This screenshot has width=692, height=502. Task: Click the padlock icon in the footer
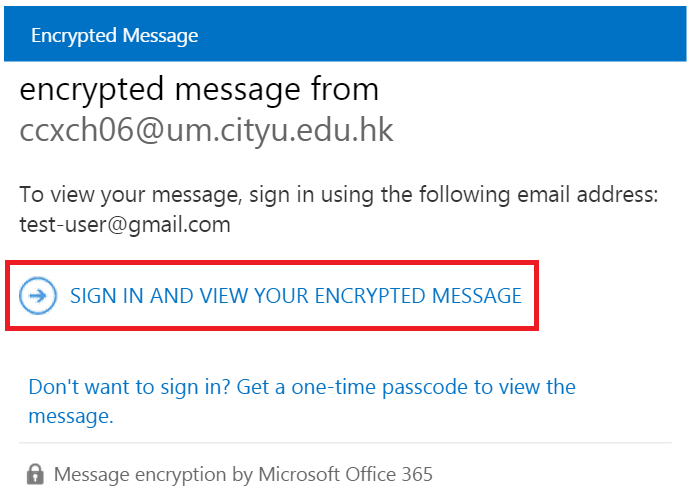(x=35, y=474)
